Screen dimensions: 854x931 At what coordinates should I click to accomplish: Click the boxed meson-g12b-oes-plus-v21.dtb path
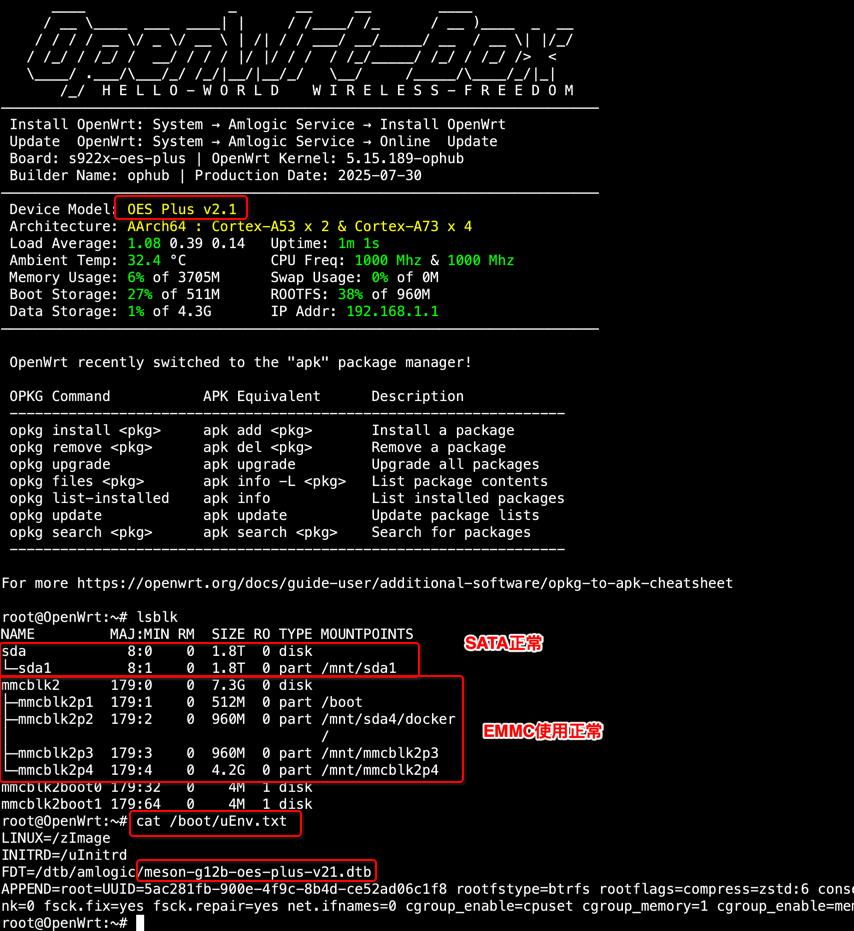(x=254, y=871)
